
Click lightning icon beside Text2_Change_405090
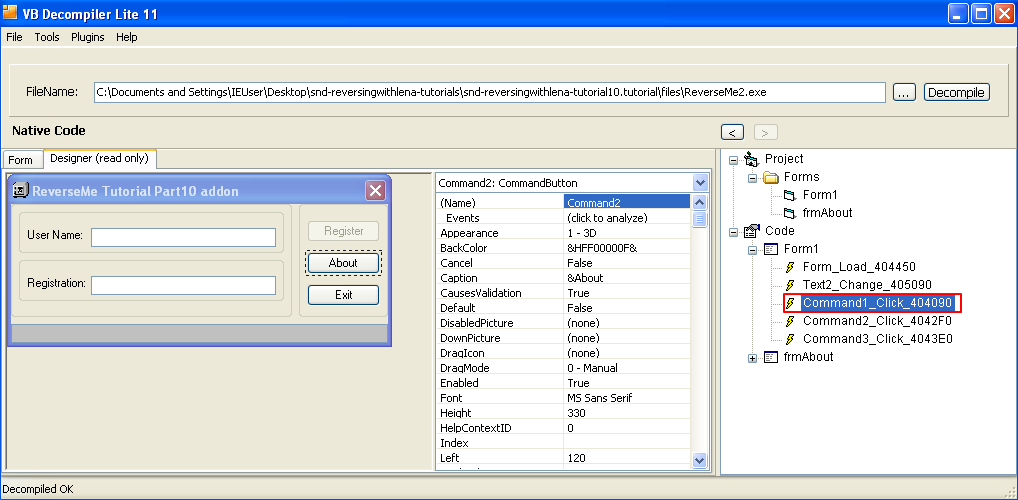pyautogui.click(x=790, y=285)
